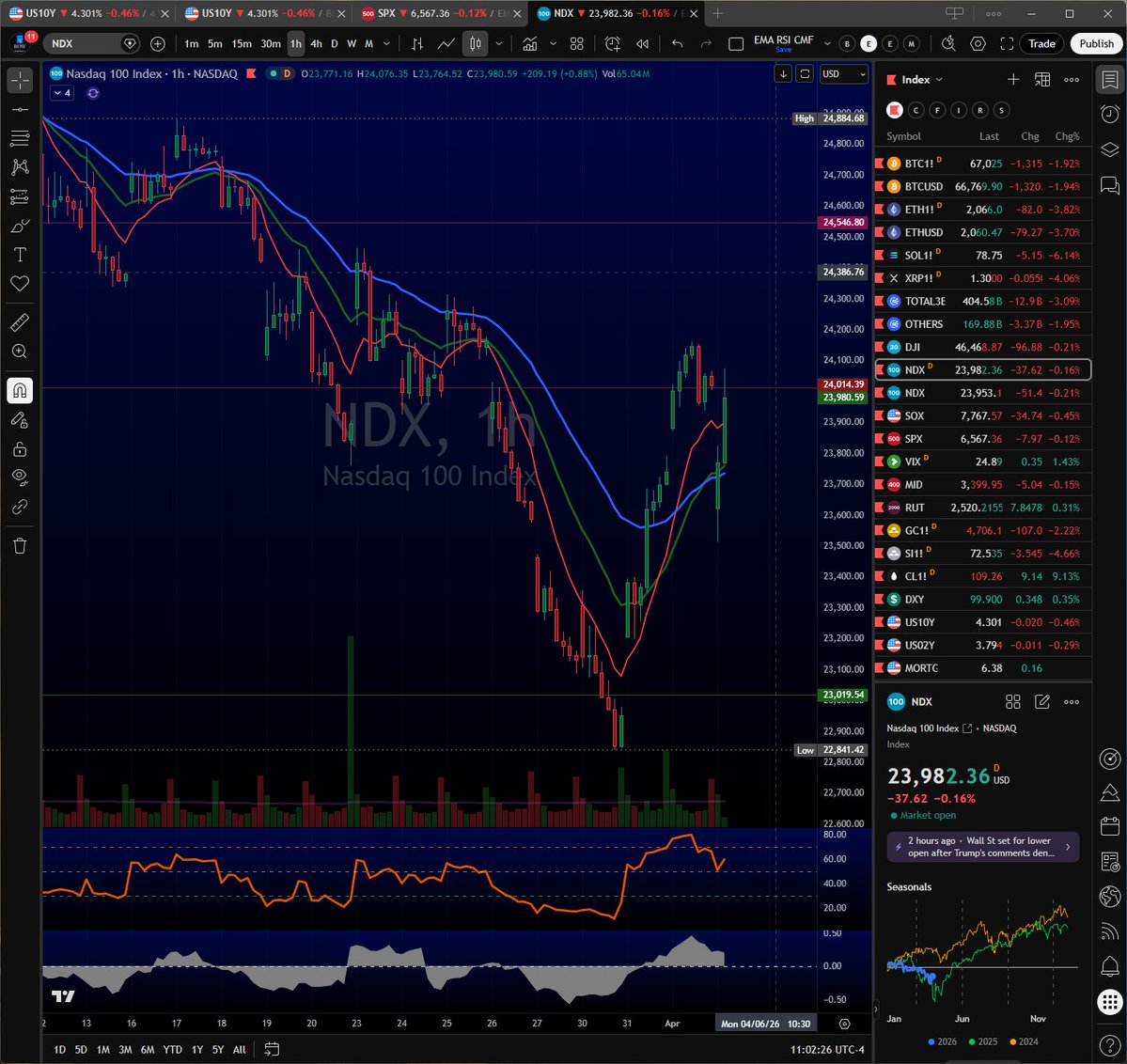Open the go-to-date calendar button
The height and width of the screenshot is (1064, 1127).
point(272,1050)
